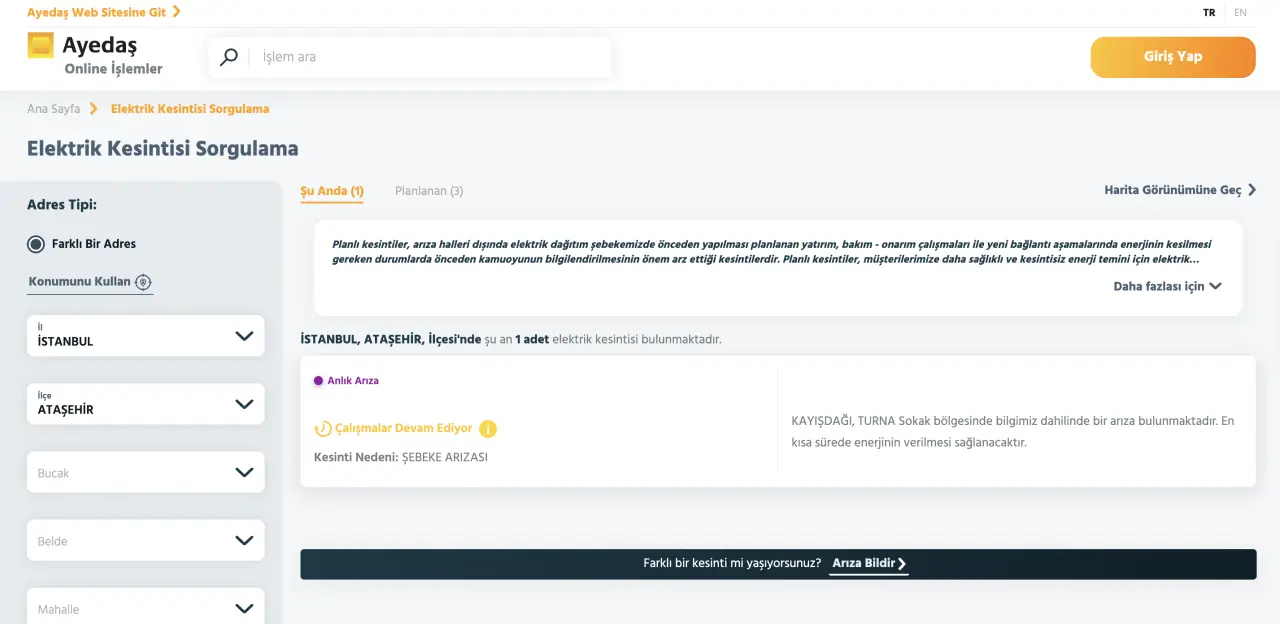The width and height of the screenshot is (1280, 624).
Task: Click the Arıza Bildir link
Action: click(x=869, y=564)
